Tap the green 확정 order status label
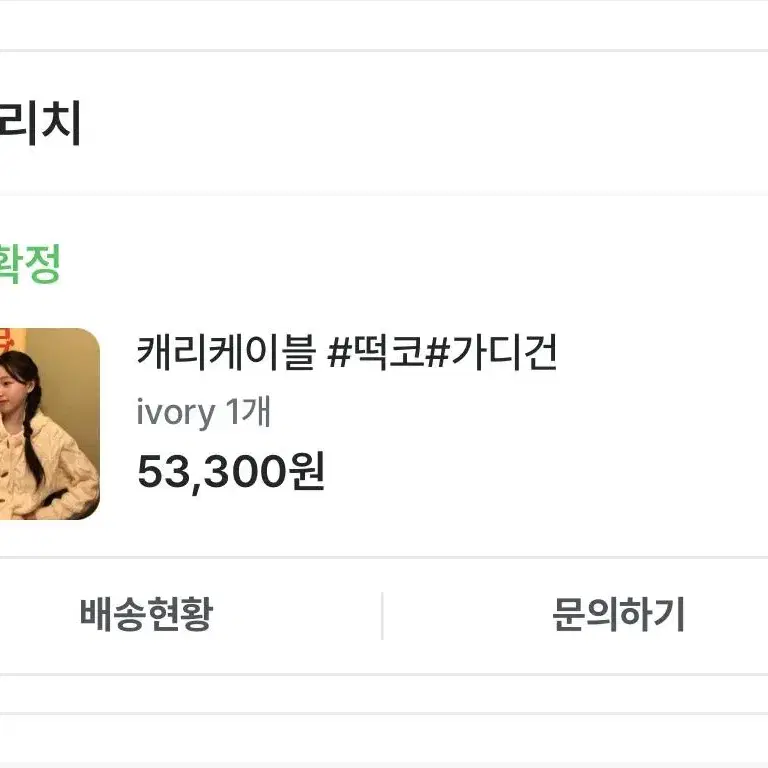 point(29,264)
